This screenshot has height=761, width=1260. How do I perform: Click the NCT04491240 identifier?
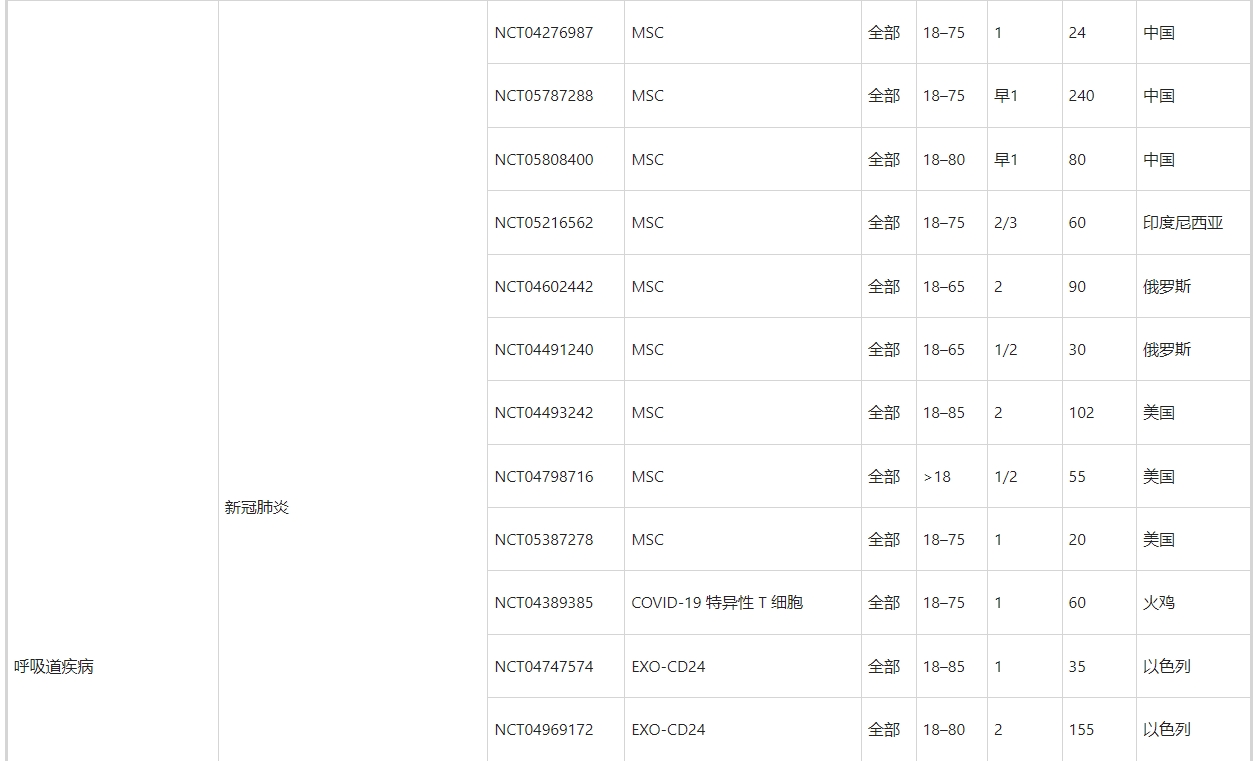[543, 350]
